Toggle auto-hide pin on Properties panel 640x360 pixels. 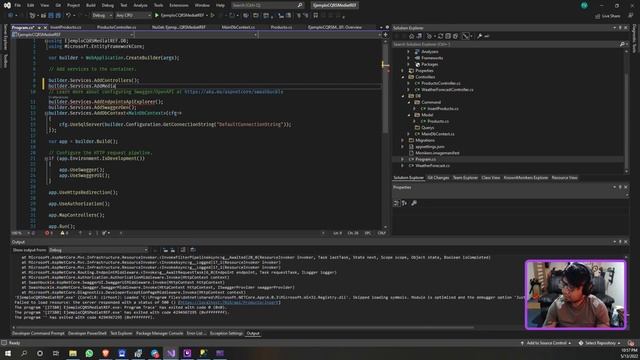(620, 187)
